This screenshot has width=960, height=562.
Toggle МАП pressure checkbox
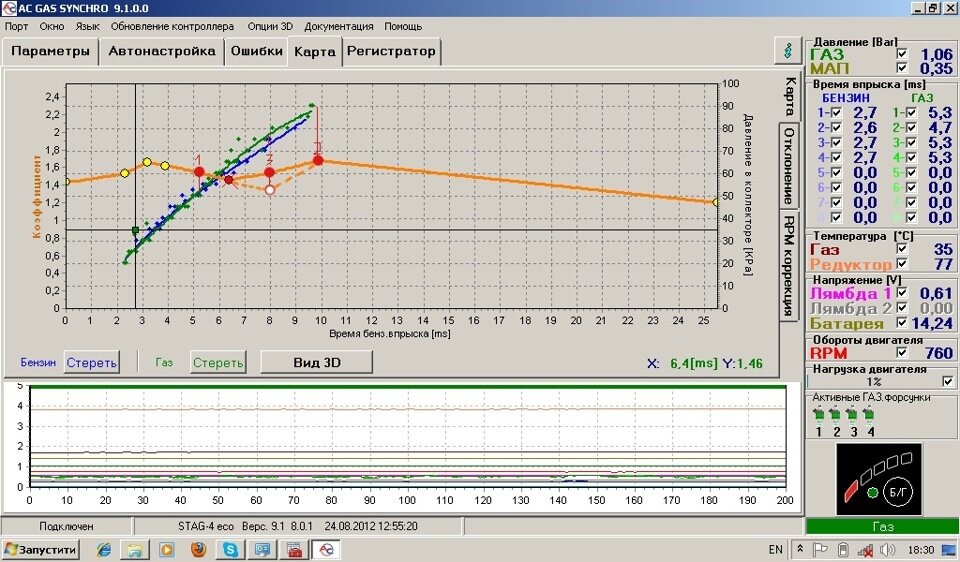[x=902, y=67]
